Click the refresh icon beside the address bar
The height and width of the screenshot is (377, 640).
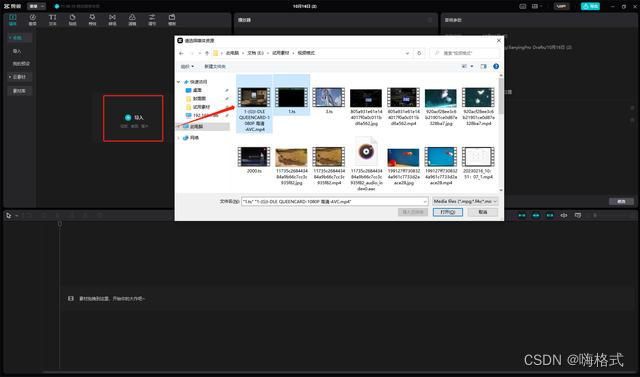(419, 53)
